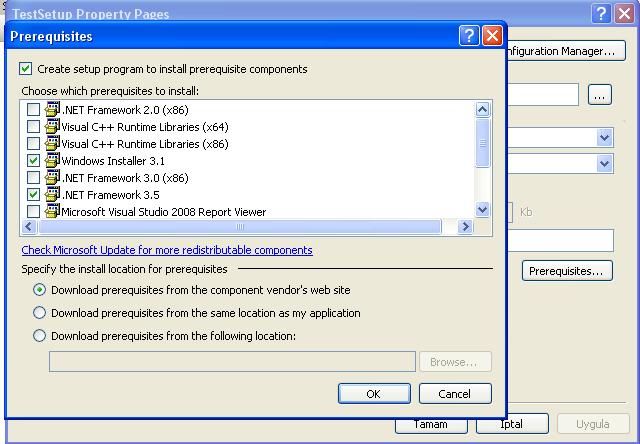640x444 pixels.
Task: Select download from the following location option
Action: (x=39, y=336)
